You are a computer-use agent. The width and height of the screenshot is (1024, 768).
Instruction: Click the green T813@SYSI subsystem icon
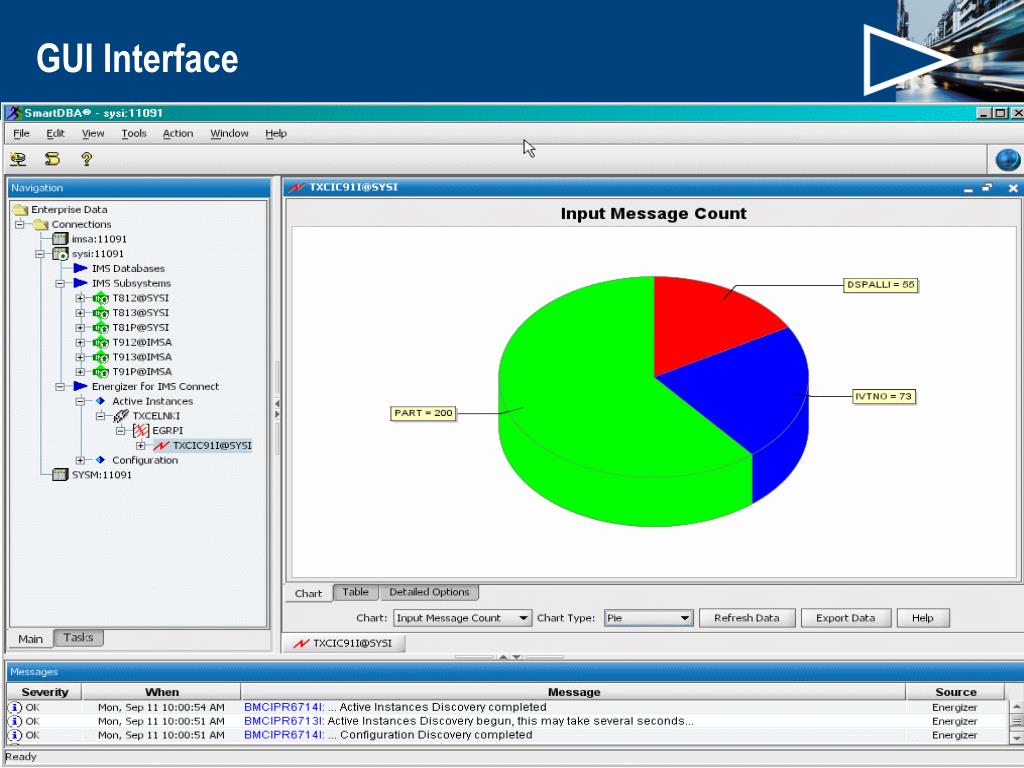pyautogui.click(x=101, y=313)
